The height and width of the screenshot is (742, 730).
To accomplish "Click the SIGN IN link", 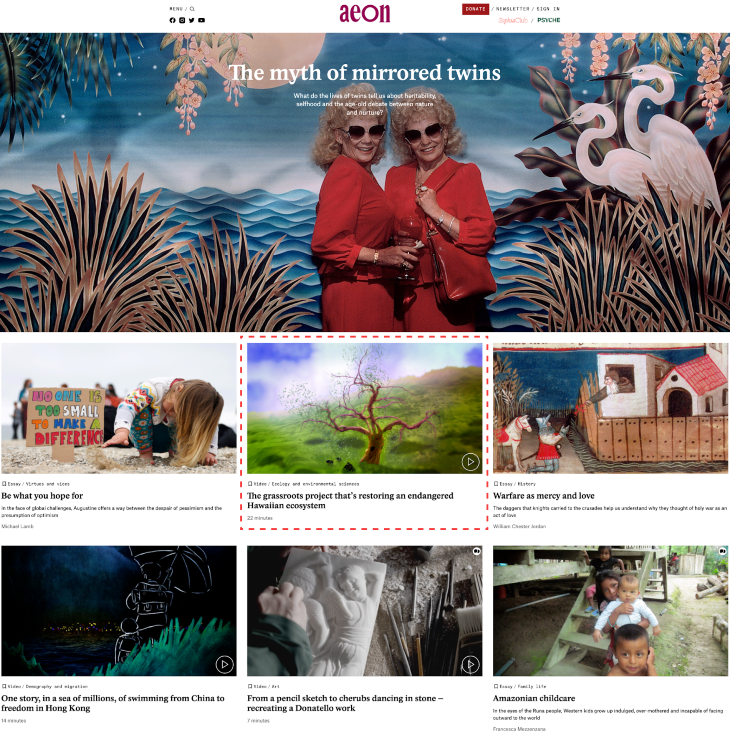I will (x=548, y=9).
